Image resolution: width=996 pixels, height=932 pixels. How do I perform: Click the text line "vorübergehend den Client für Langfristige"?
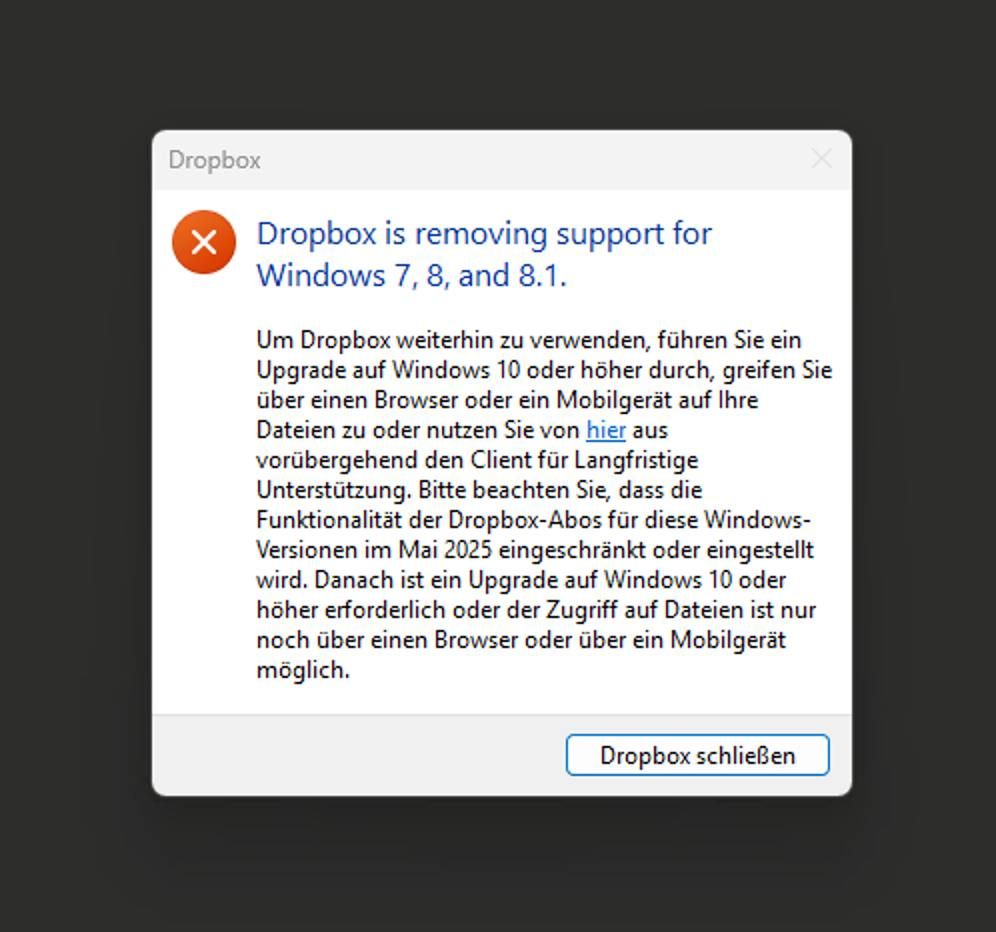point(477,459)
